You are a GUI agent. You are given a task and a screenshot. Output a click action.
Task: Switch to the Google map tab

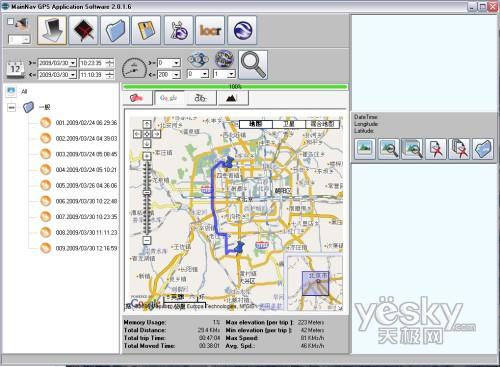169,98
